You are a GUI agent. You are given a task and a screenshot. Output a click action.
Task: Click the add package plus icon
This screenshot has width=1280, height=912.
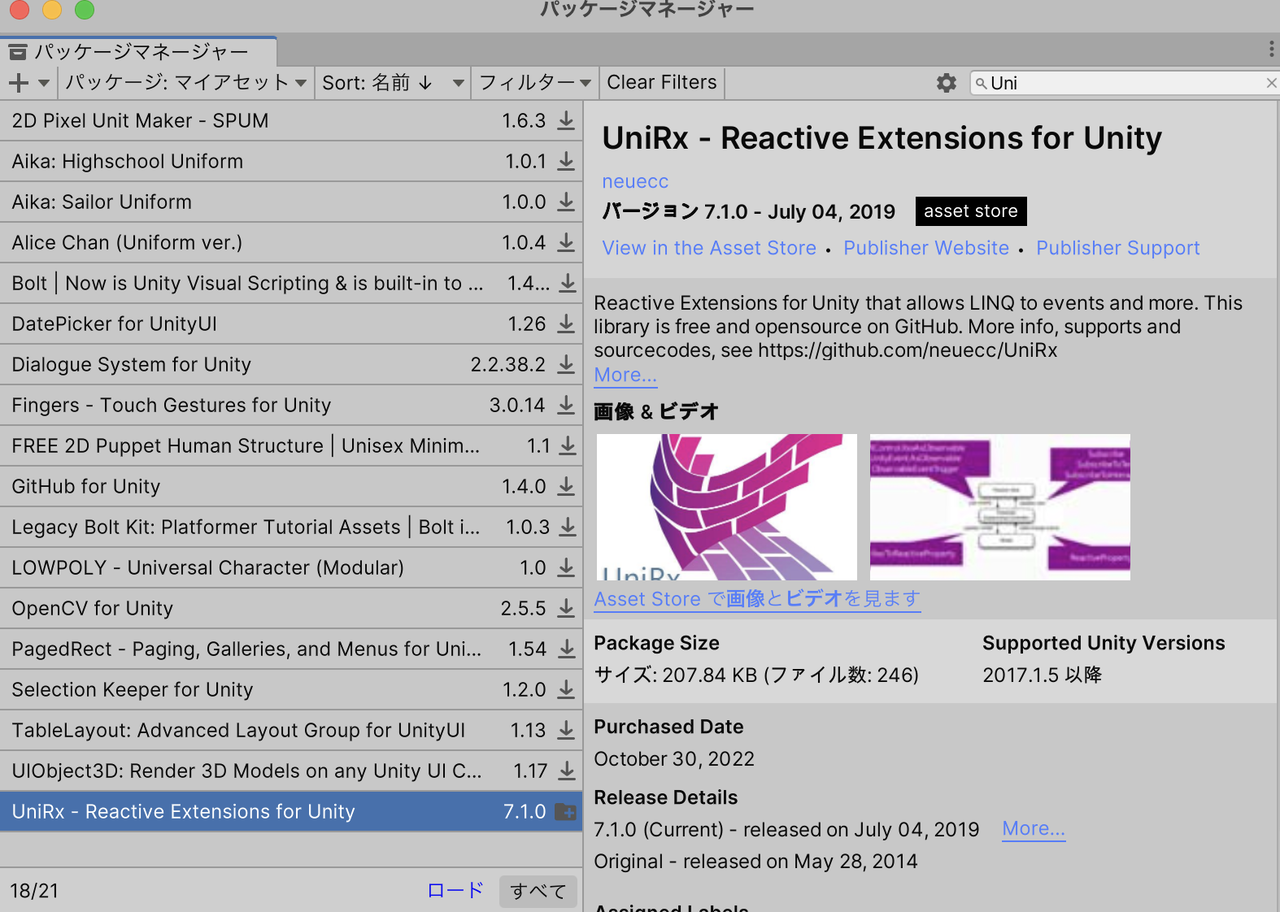(18, 83)
